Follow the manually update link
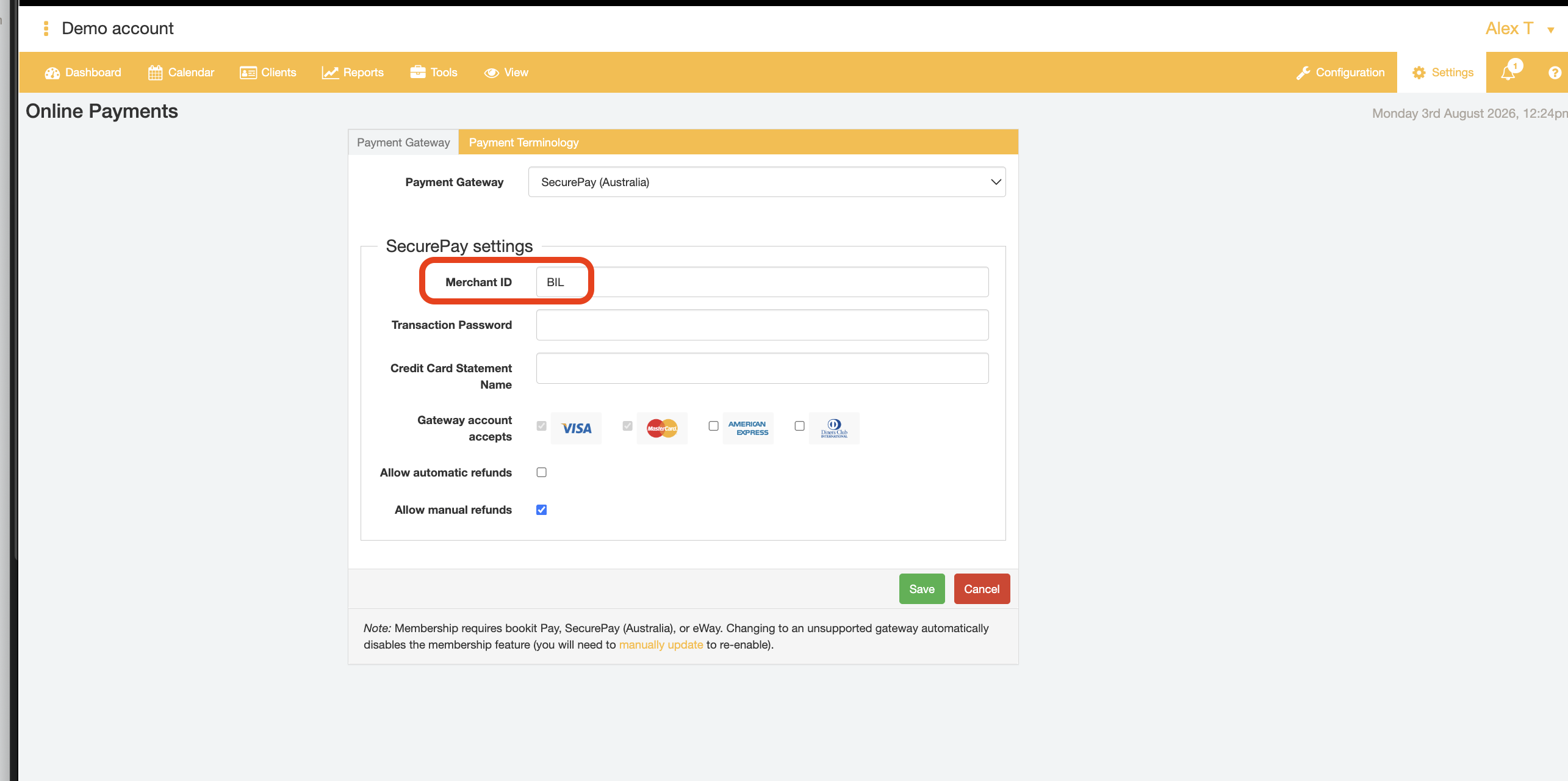This screenshot has height=781, width=1568. [x=661, y=644]
